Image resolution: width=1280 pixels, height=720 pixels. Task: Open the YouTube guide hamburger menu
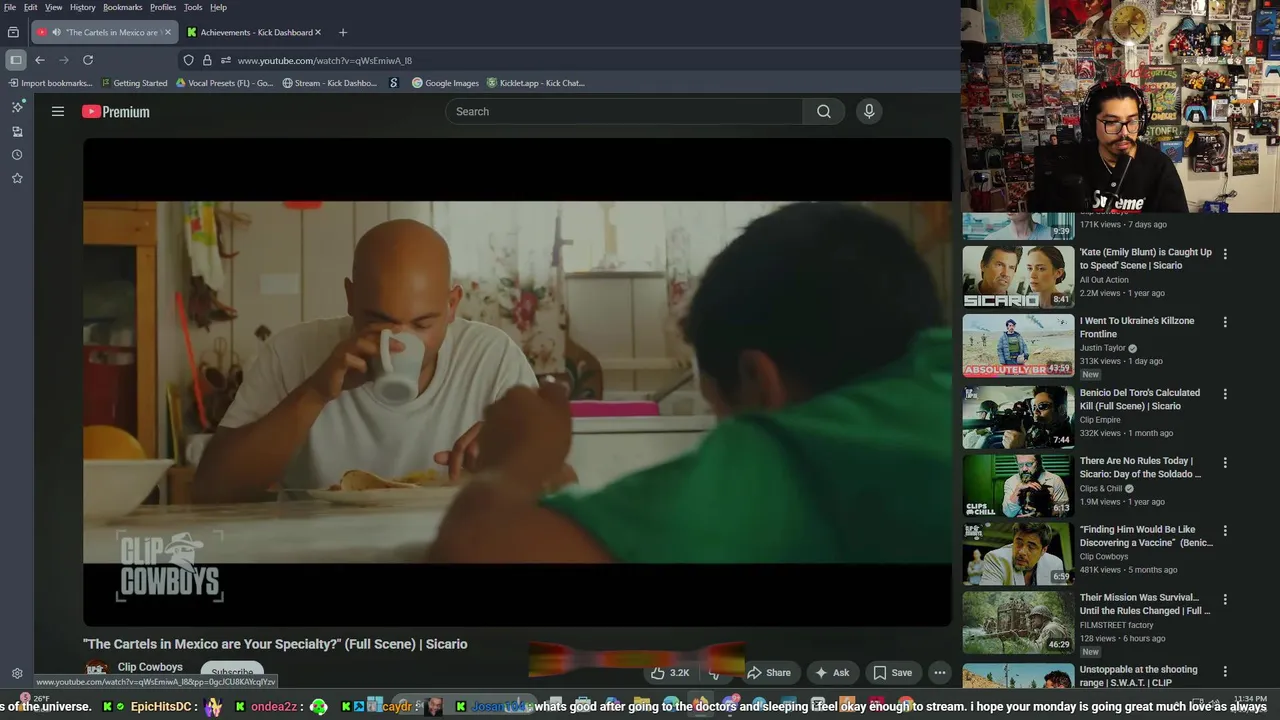[58, 112]
